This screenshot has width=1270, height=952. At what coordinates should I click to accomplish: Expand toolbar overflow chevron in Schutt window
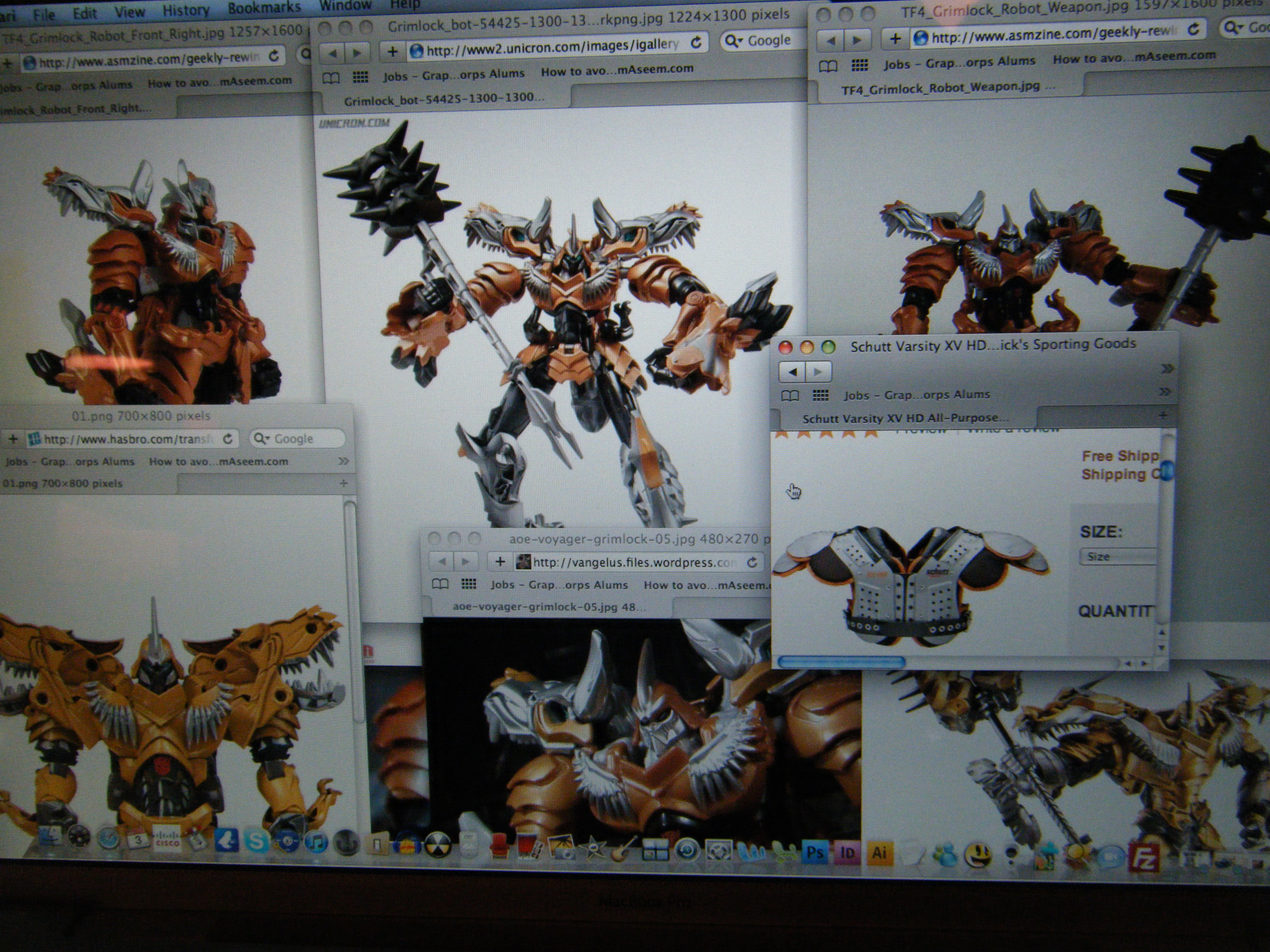tap(1166, 369)
